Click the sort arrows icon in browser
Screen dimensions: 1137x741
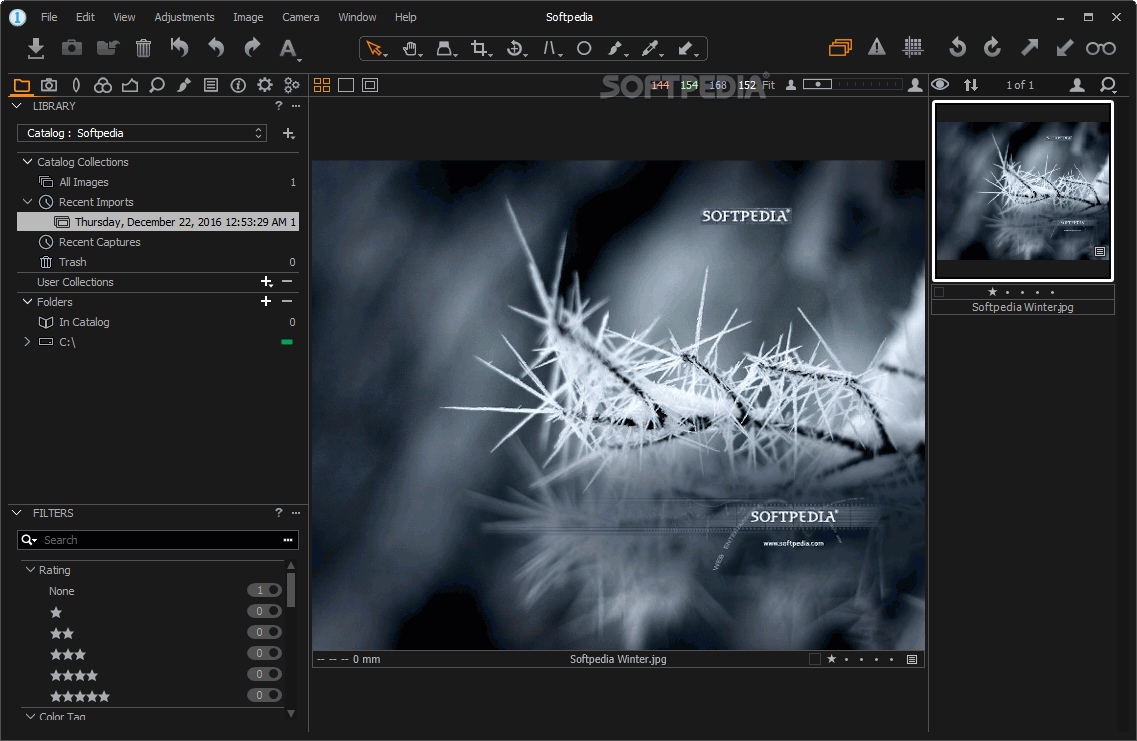coord(971,85)
